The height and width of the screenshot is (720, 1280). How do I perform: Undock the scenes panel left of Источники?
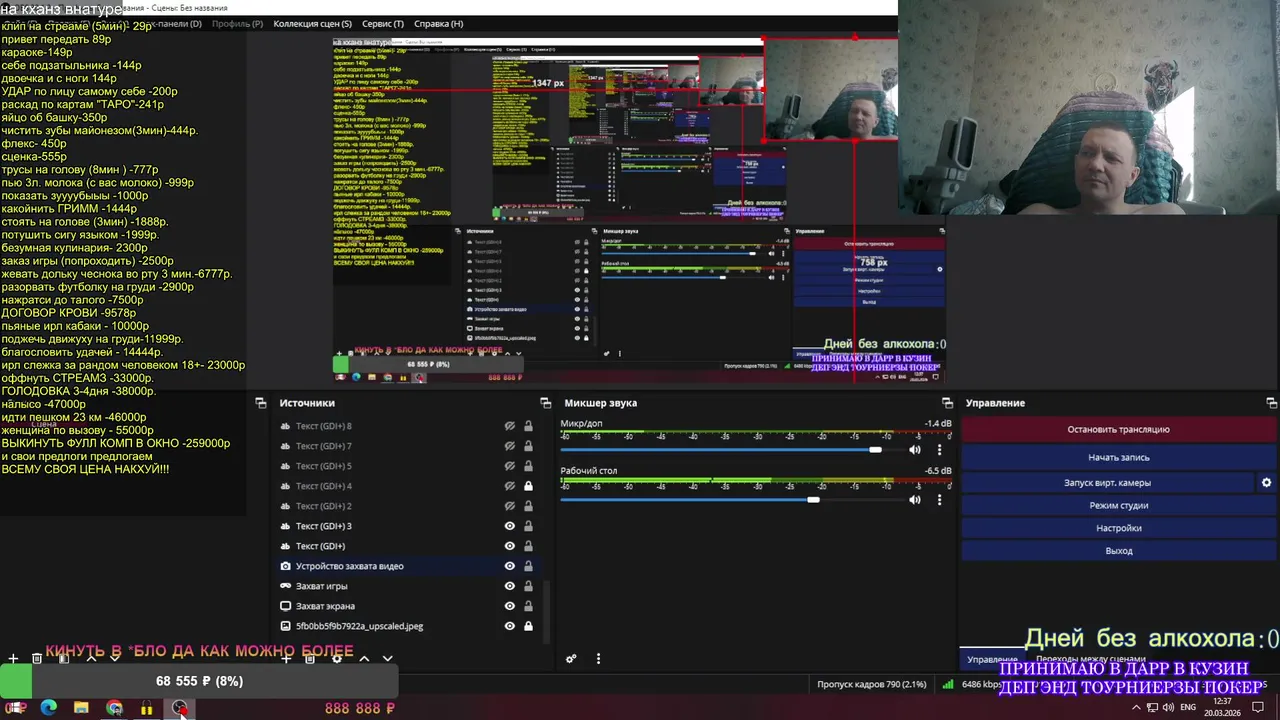(261, 403)
